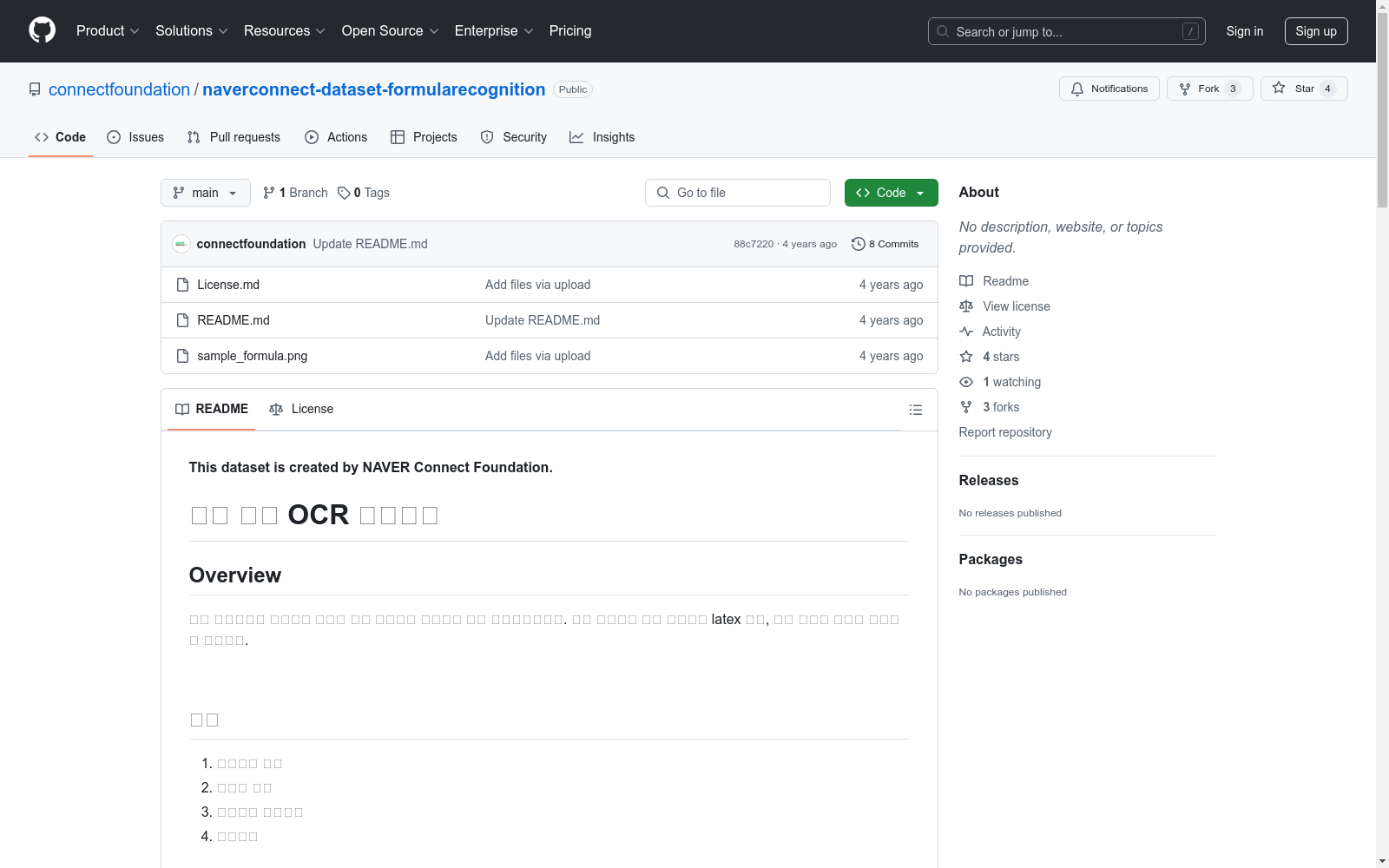Screen dimensions: 1389x868
Task: Click the Go to file search box
Action: [738, 193]
